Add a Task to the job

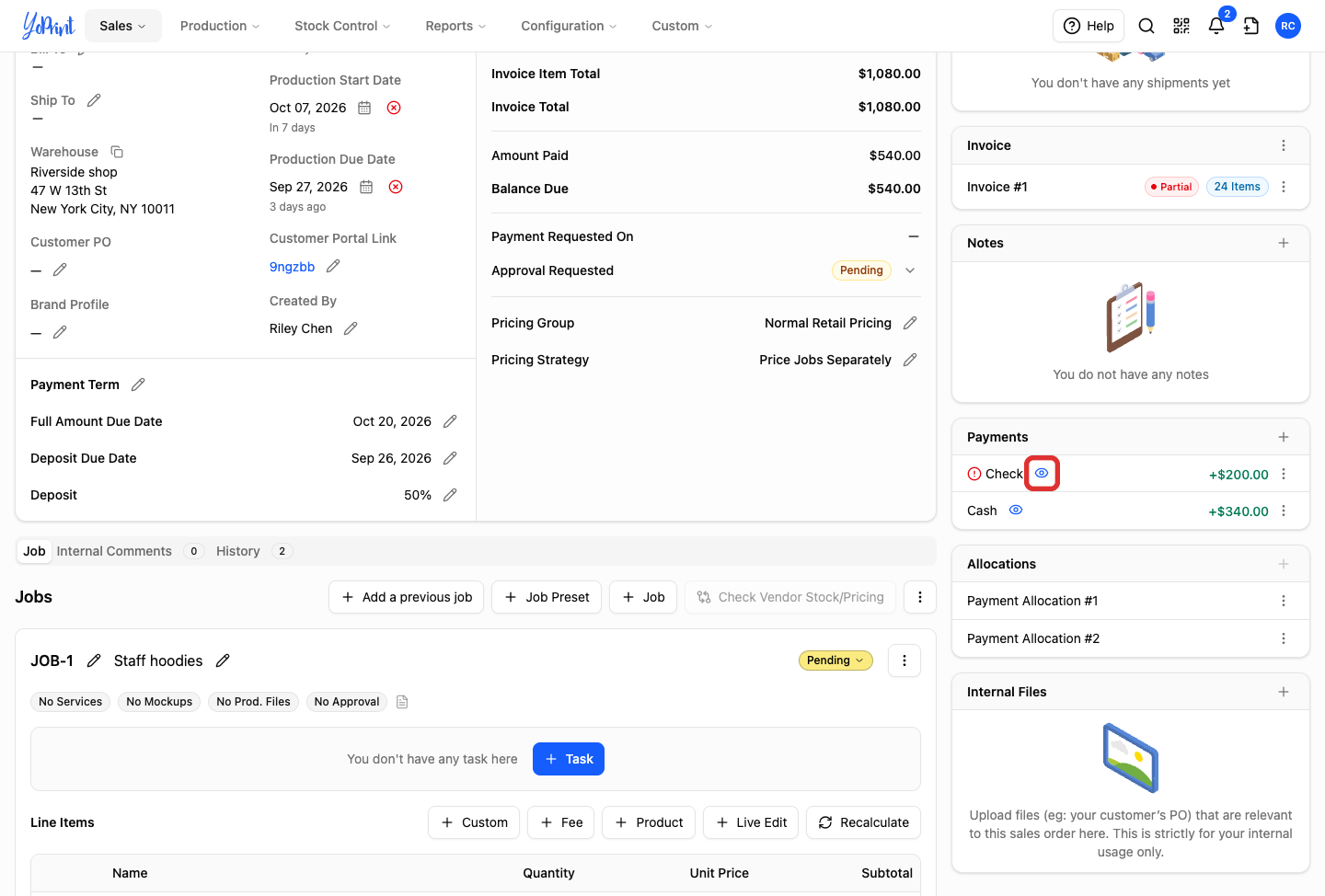point(569,759)
